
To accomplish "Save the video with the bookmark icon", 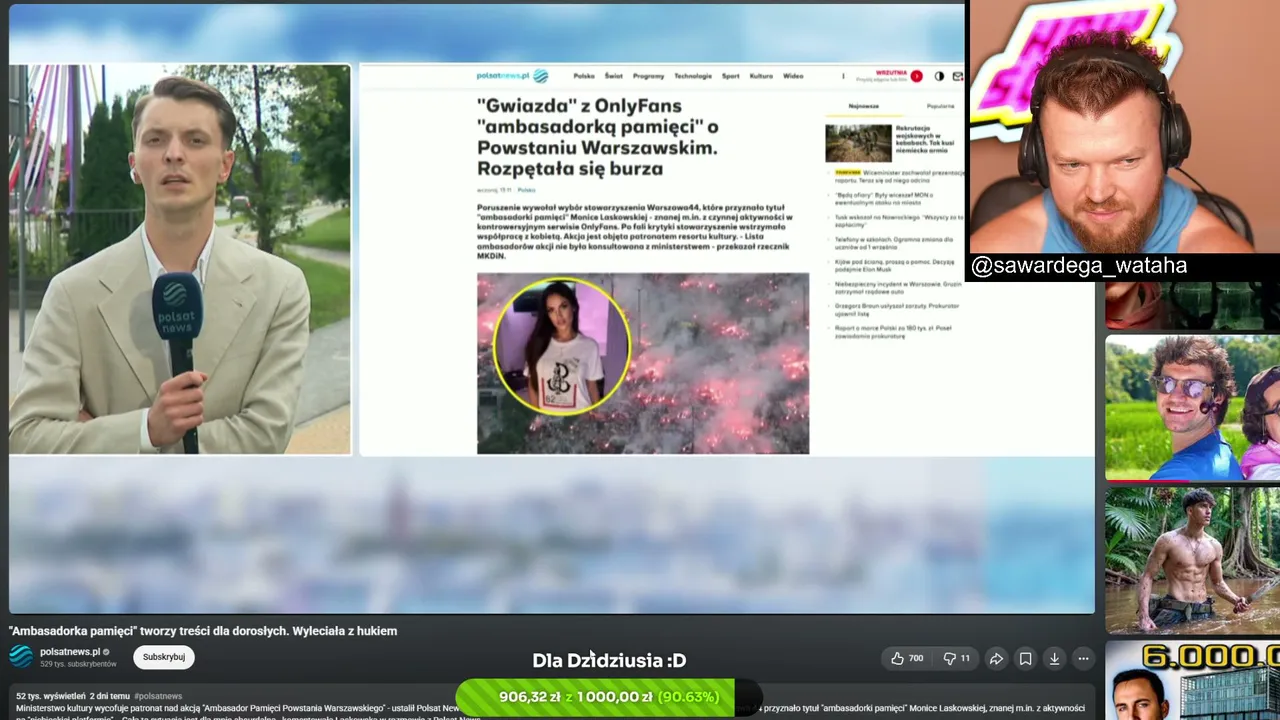I will pyautogui.click(x=1025, y=658).
